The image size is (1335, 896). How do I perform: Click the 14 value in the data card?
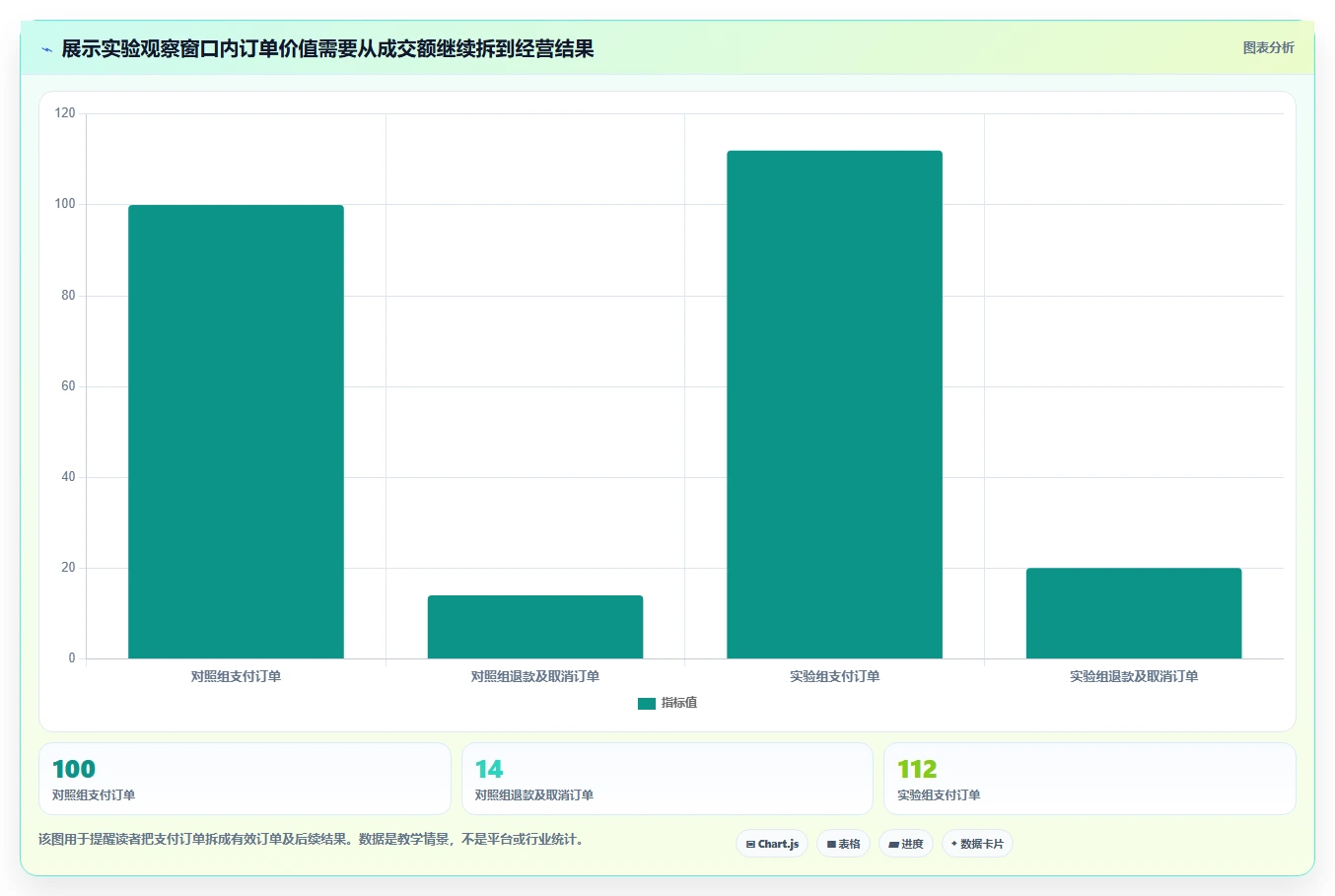pyautogui.click(x=489, y=769)
